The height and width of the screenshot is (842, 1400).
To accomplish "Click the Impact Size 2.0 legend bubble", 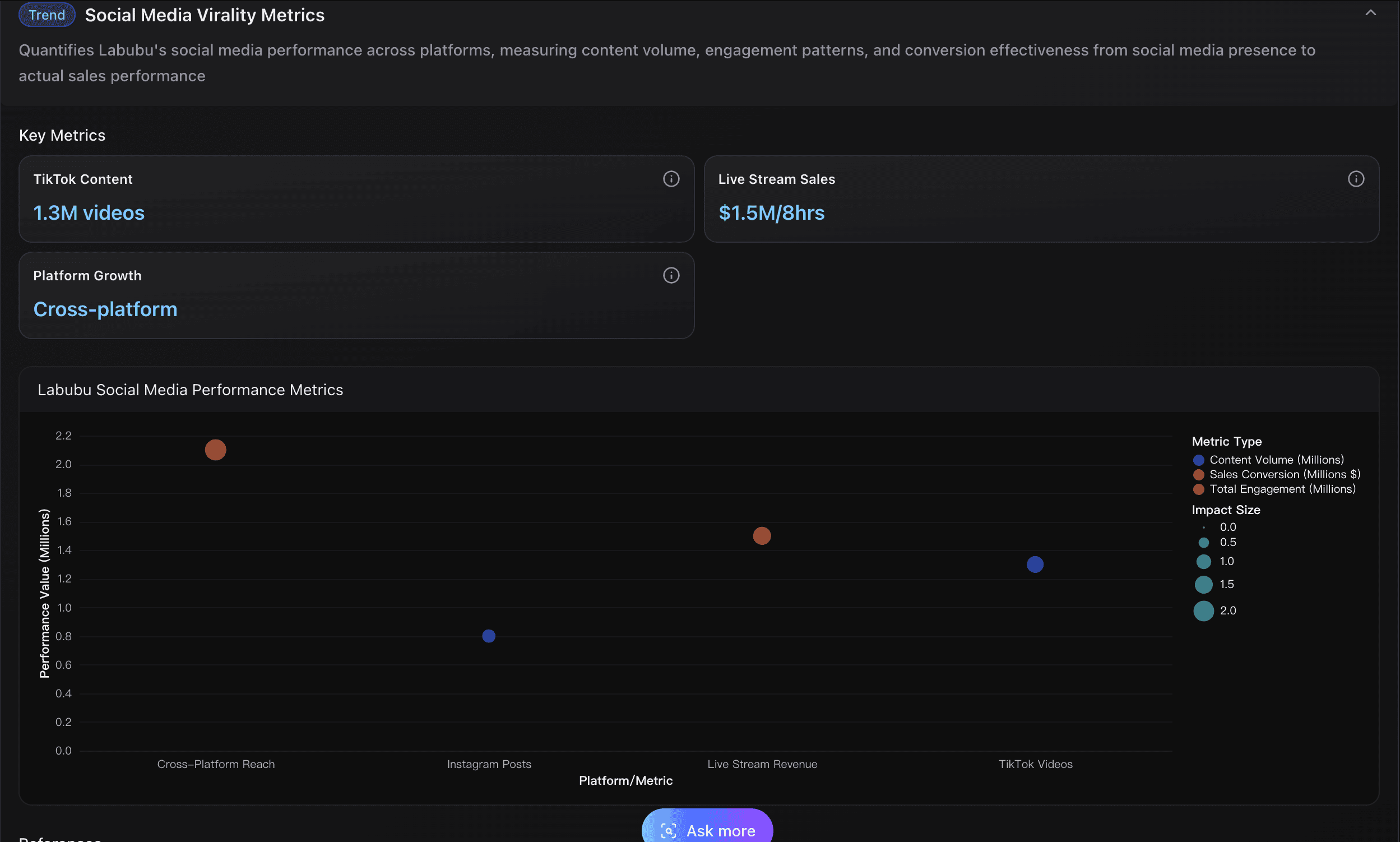I will (1204, 611).
